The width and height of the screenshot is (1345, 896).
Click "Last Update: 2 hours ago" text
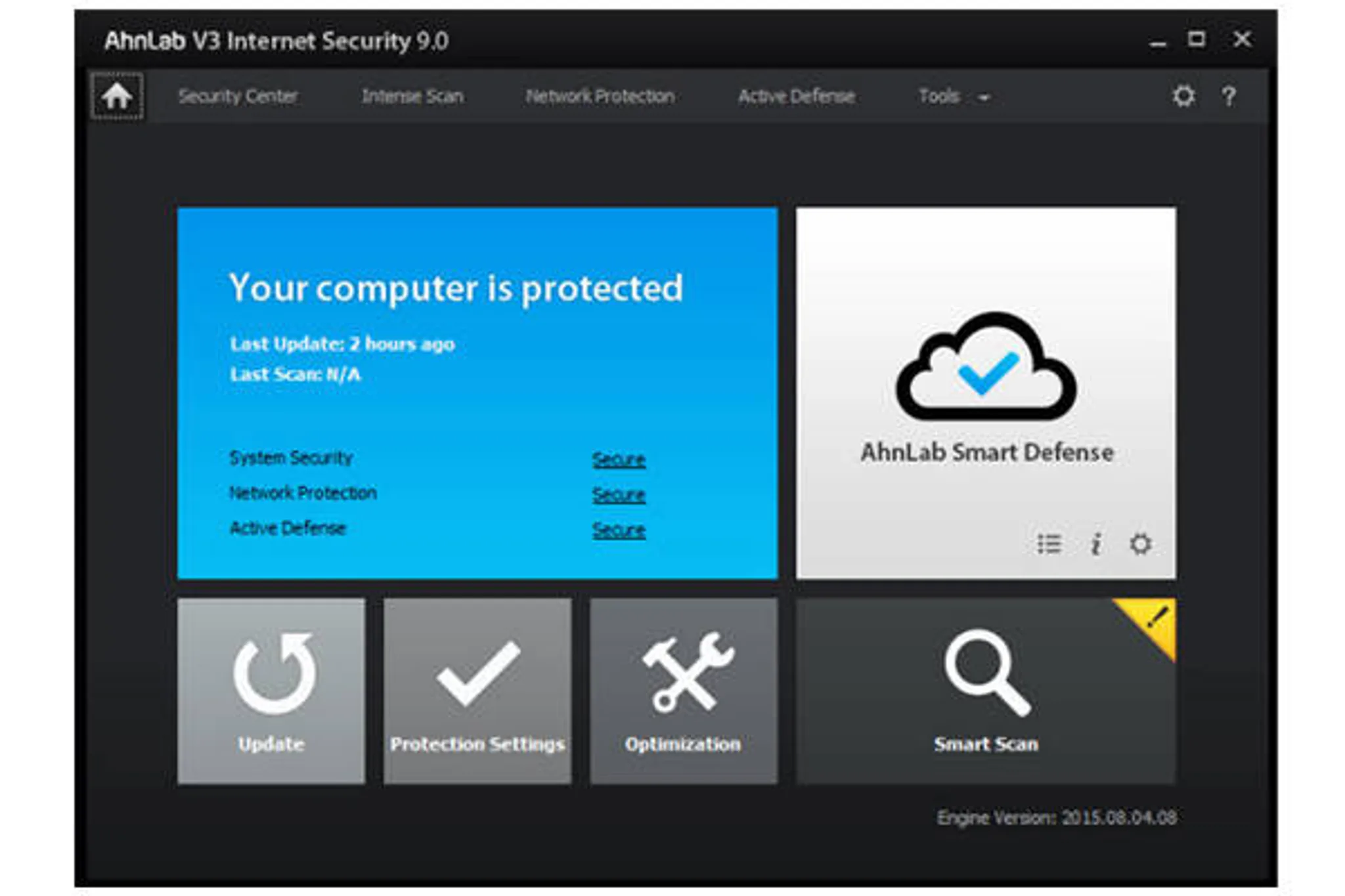(342, 344)
